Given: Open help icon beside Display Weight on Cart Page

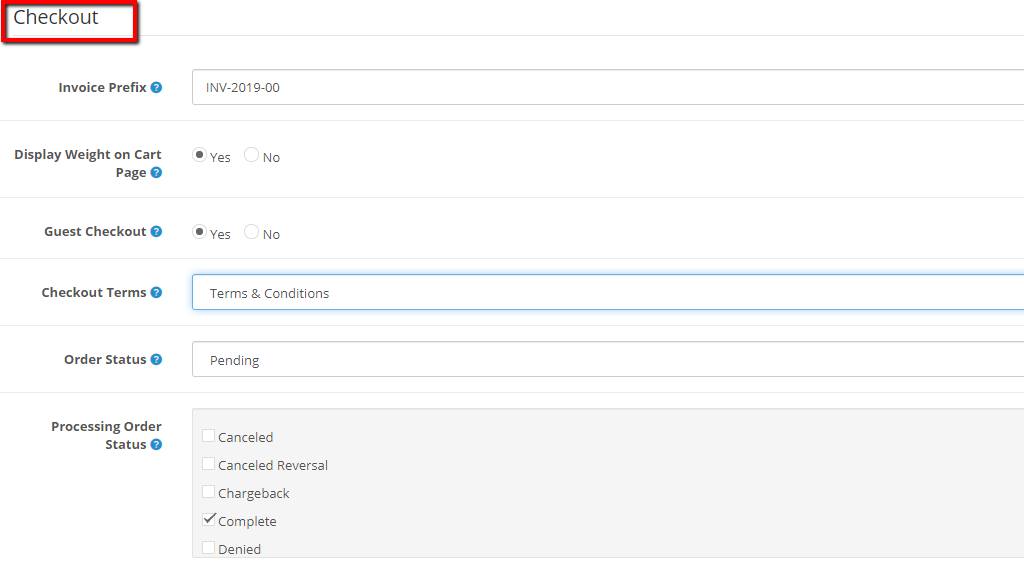Looking at the screenshot, I should [156, 172].
